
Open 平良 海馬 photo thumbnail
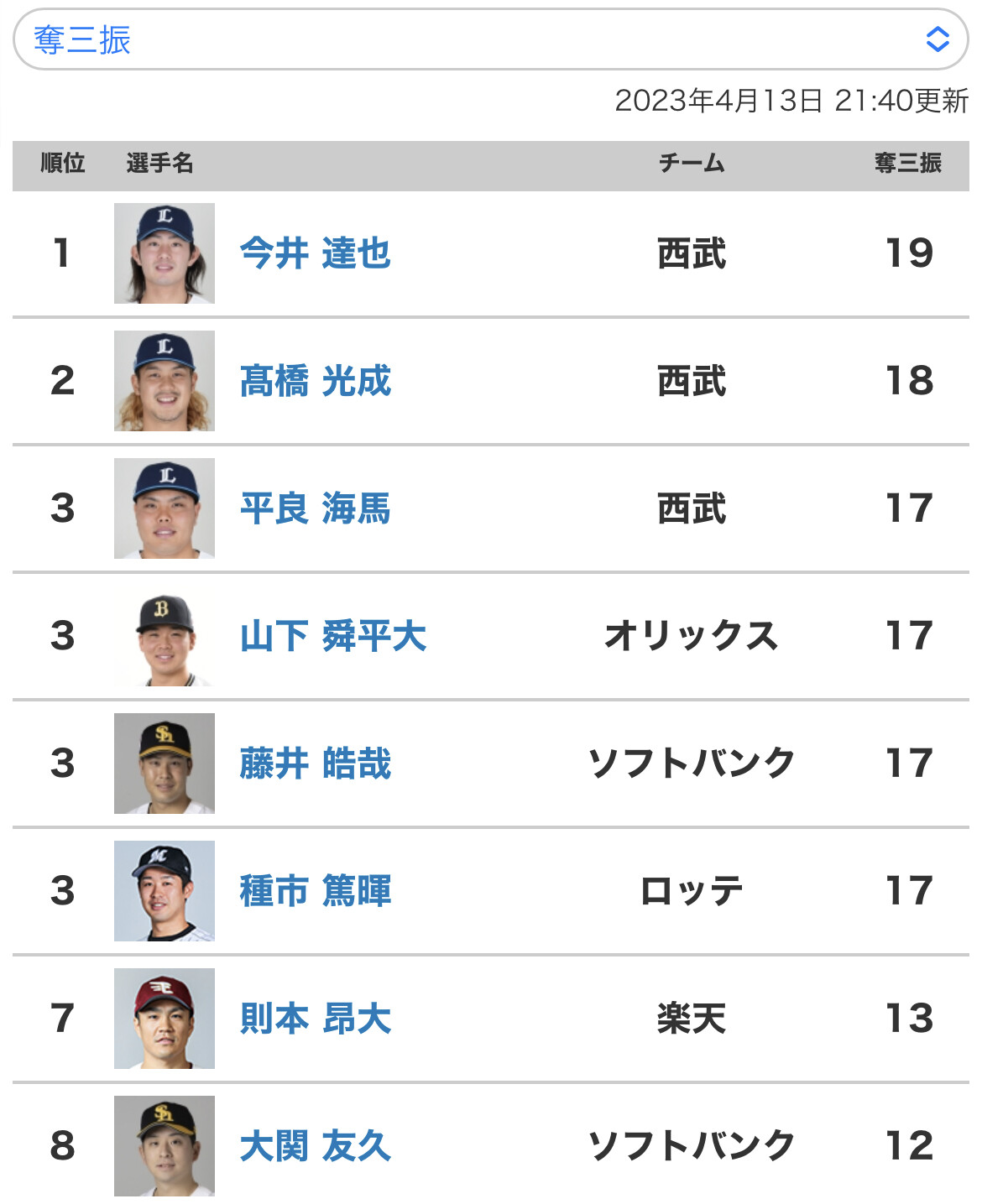coord(165,508)
